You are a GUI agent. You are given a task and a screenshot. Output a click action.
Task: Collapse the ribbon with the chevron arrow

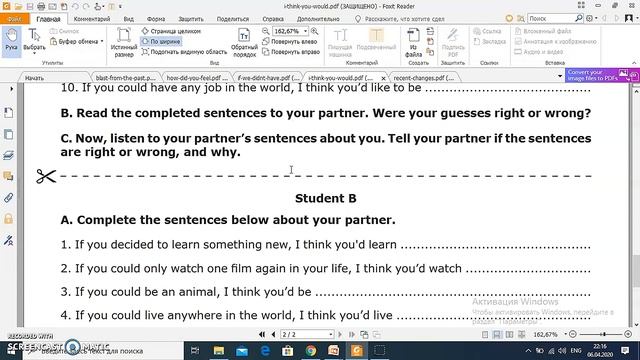pyautogui.click(x=634, y=63)
